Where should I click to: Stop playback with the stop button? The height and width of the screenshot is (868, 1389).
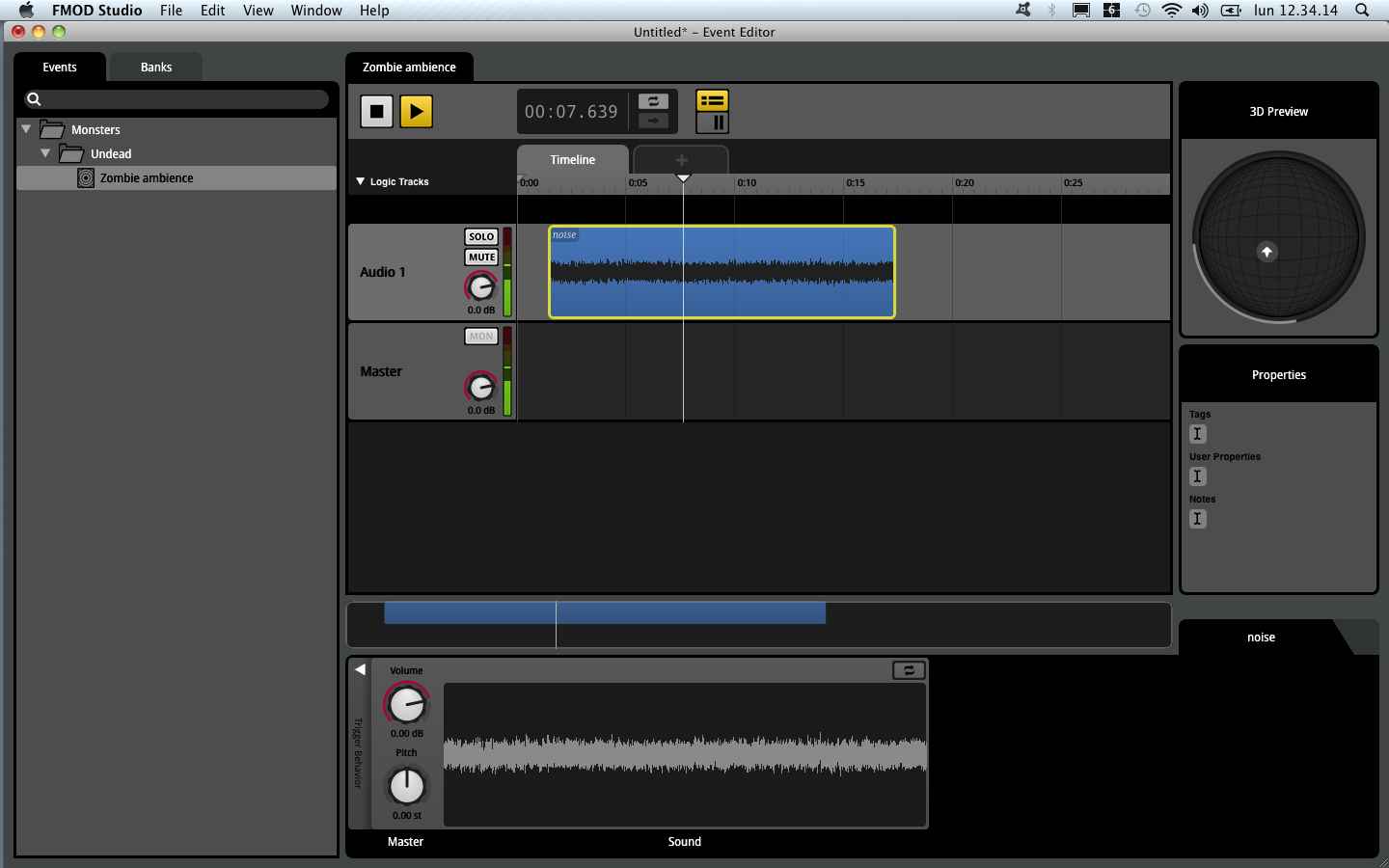tap(377, 111)
